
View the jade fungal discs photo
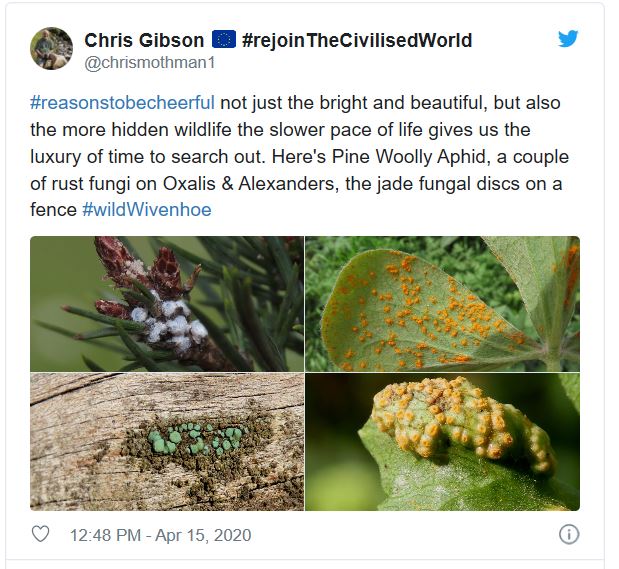click(x=167, y=442)
